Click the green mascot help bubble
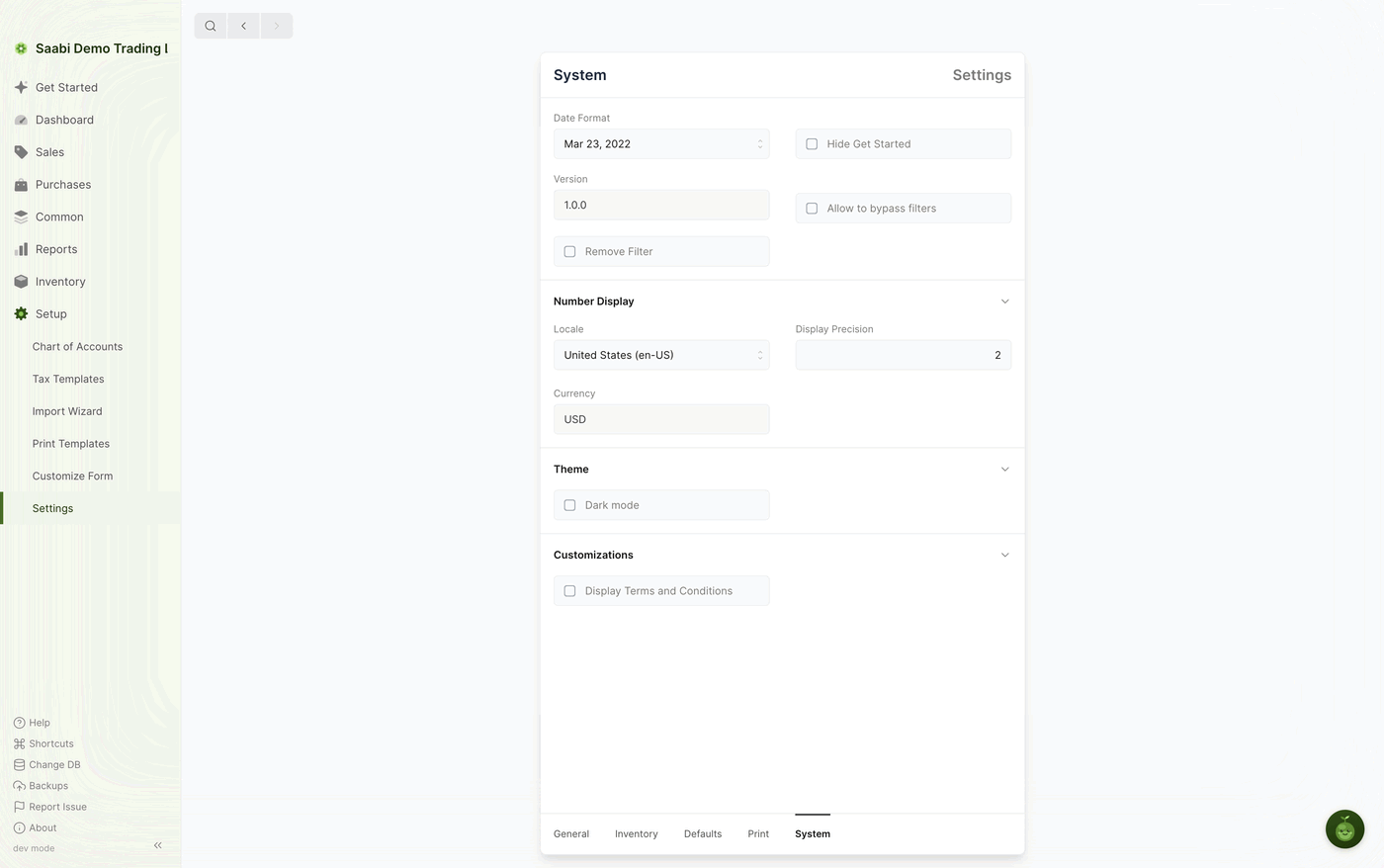1384x868 pixels. [x=1344, y=829]
